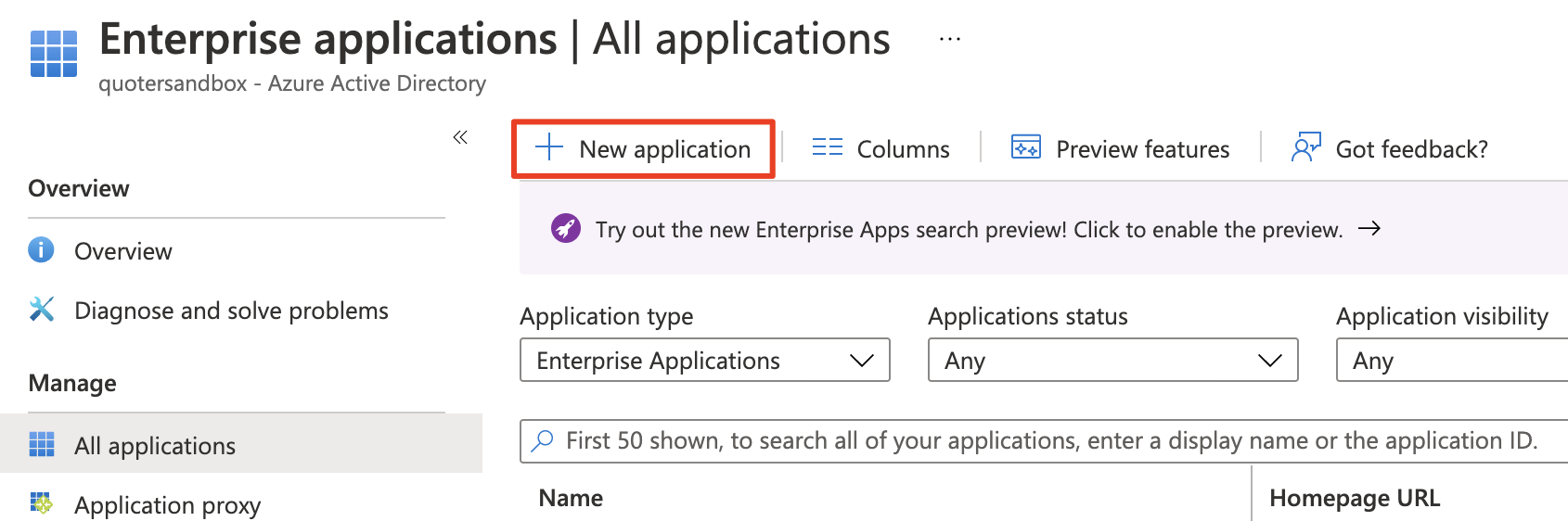Click the New application button
Image resolution: width=1568 pixels, height=521 pixels.
643,148
